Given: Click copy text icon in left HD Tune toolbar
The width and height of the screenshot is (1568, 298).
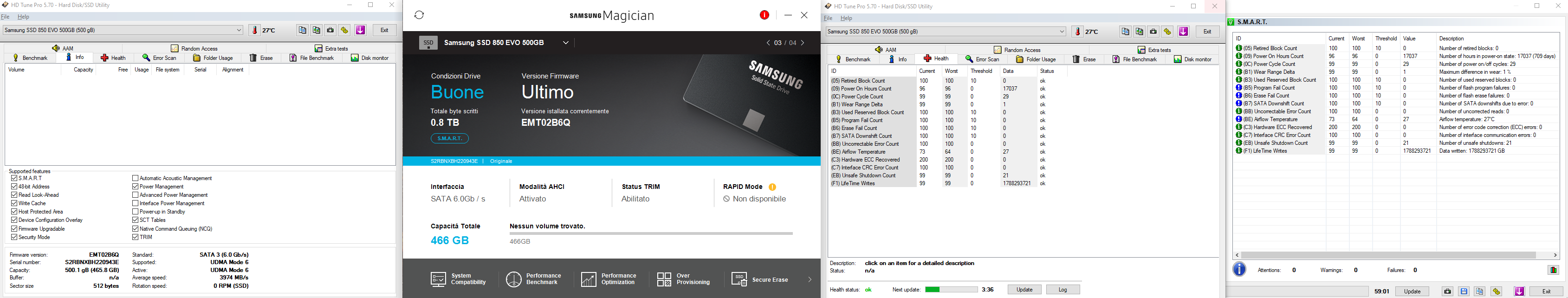Looking at the screenshot, I should (303, 31).
